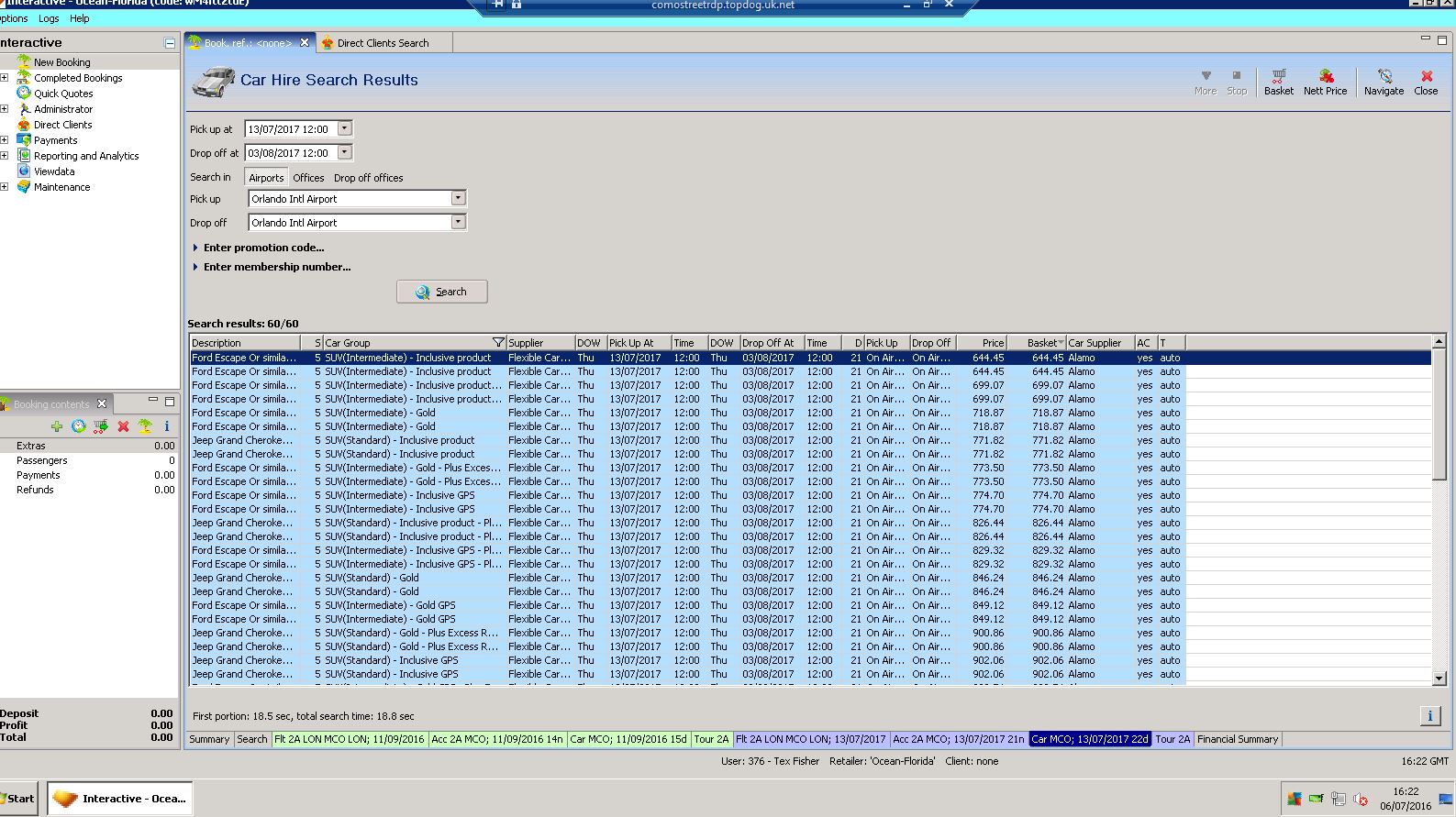This screenshot has width=1456, height=817.
Task: Open the Financial Summary bottom tab
Action: pyautogui.click(x=1237, y=739)
